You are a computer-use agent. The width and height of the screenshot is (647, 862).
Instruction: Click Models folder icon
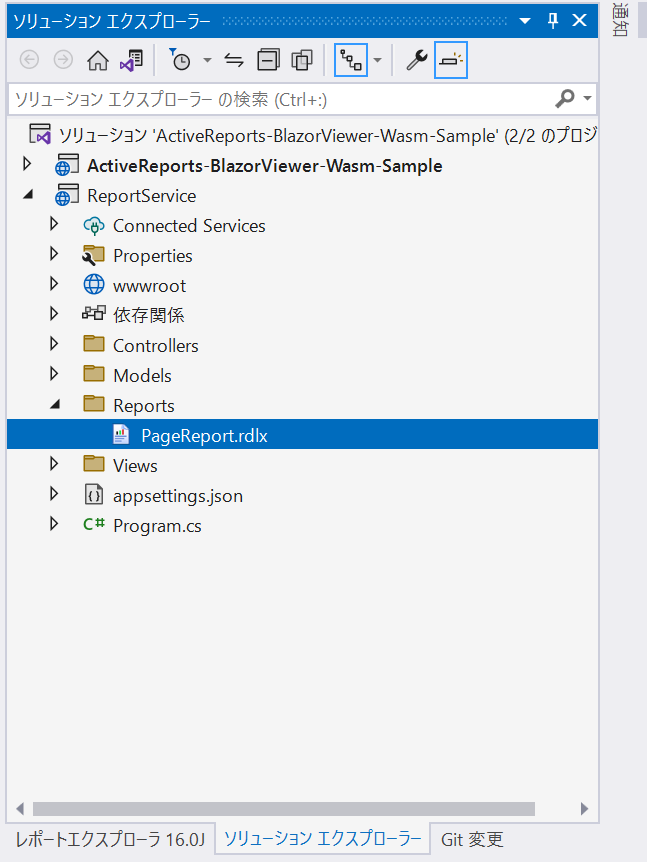click(94, 374)
